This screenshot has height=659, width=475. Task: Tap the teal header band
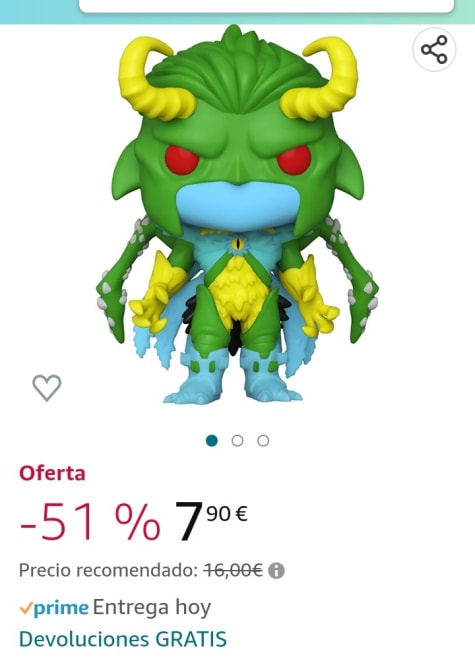[x=238, y=12]
